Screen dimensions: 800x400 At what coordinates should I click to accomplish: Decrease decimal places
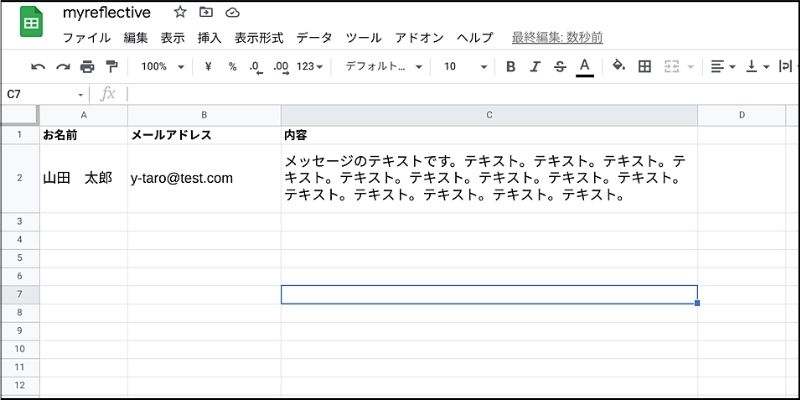click(256, 67)
